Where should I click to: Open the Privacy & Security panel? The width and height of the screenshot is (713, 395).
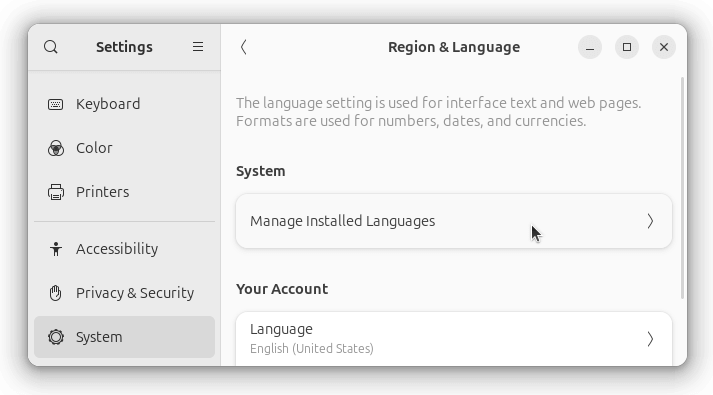(124, 293)
